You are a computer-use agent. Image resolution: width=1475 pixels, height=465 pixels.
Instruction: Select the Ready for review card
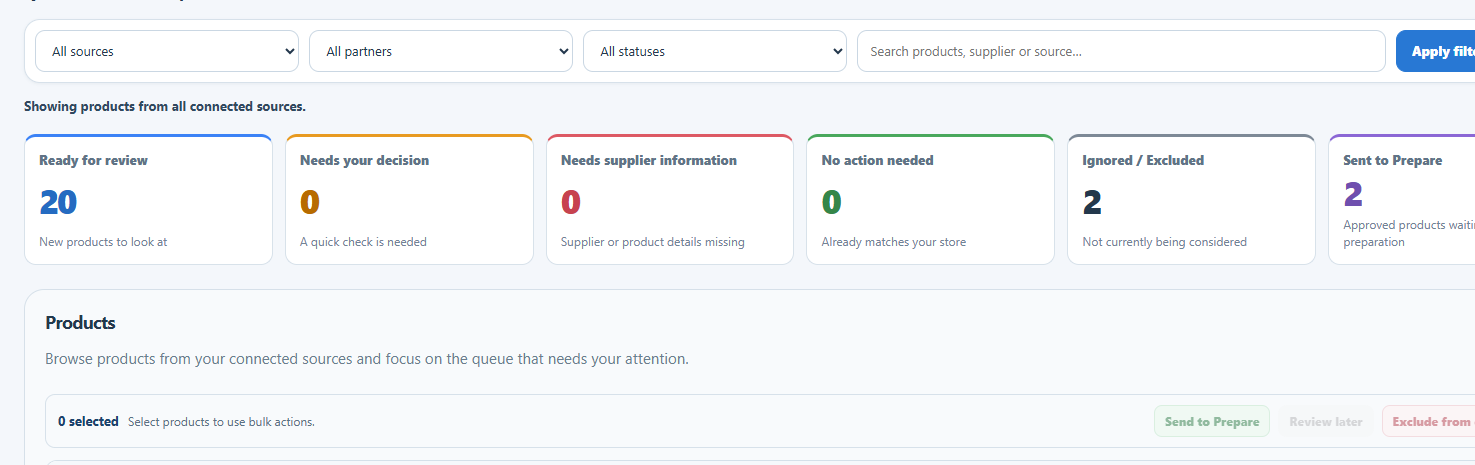pos(148,200)
